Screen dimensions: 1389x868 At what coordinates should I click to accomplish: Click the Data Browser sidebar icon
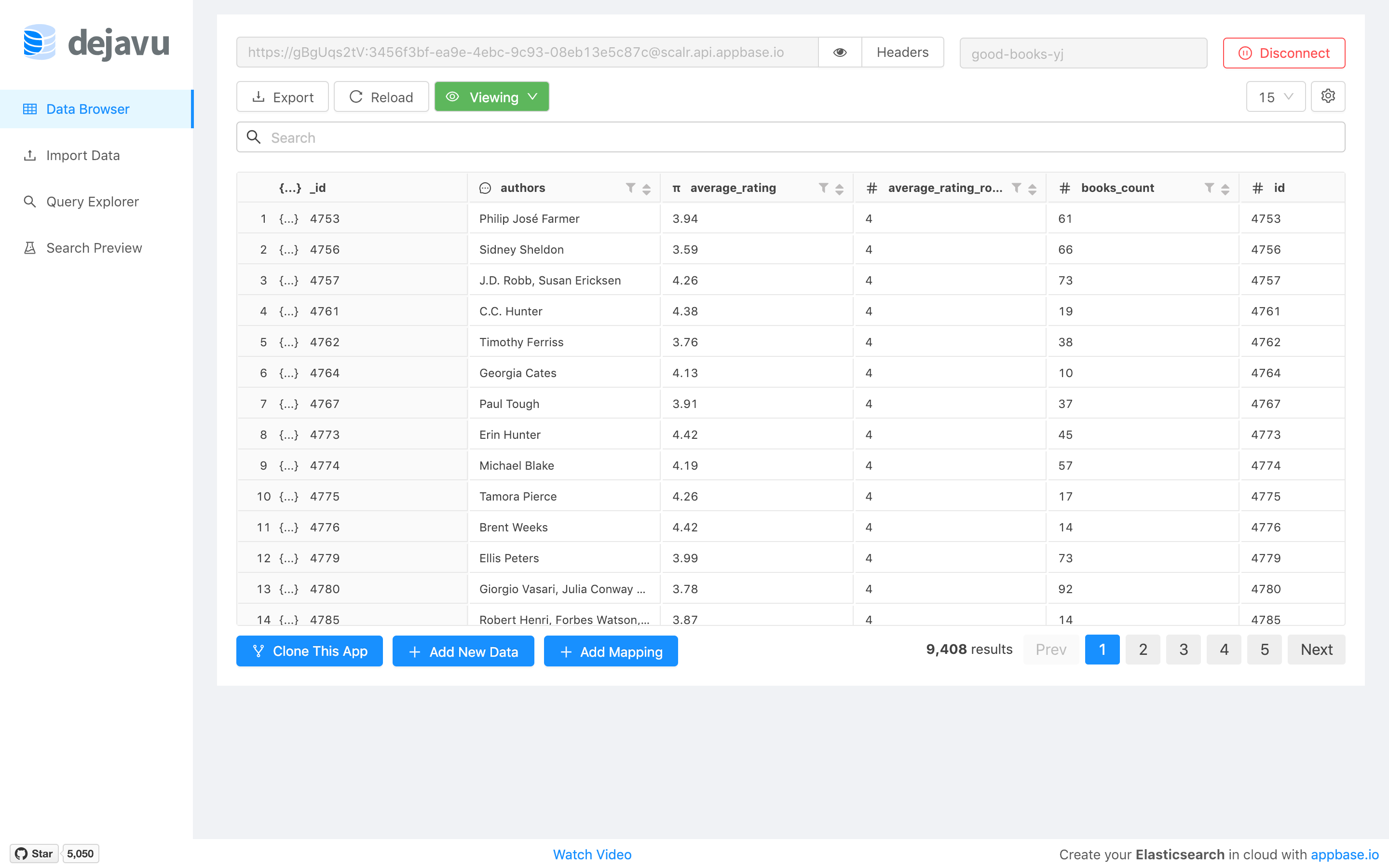29,108
